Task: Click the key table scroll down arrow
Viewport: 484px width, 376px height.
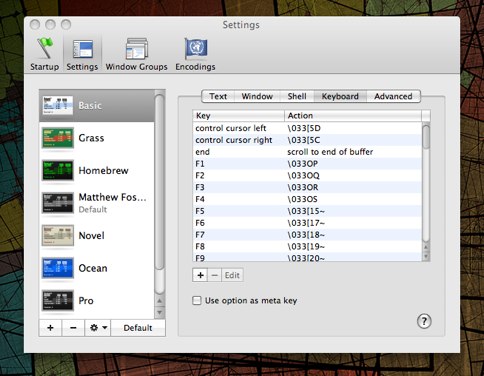Action: coord(426,256)
